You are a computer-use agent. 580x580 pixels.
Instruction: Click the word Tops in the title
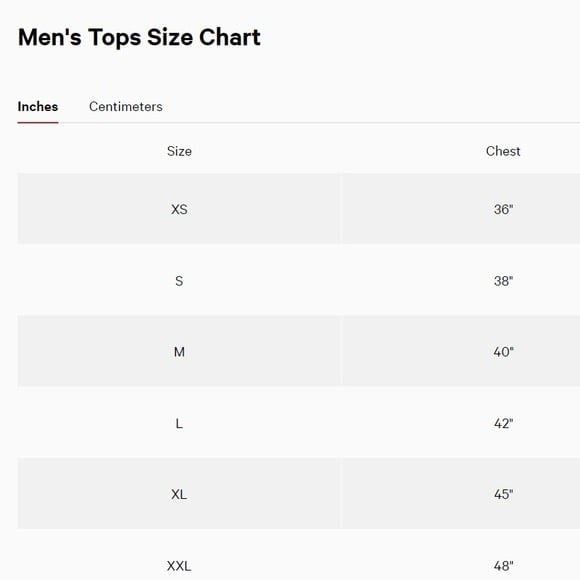(115, 38)
